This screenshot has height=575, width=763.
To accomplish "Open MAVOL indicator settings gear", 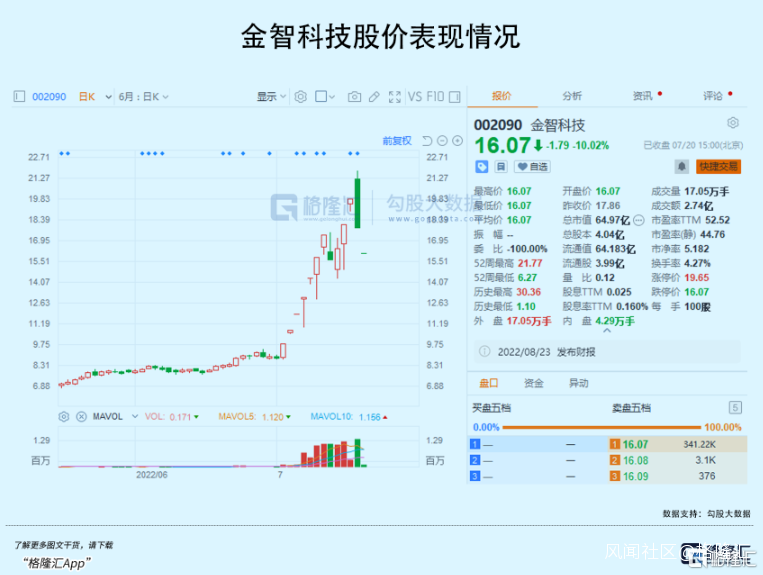I will (x=64, y=417).
